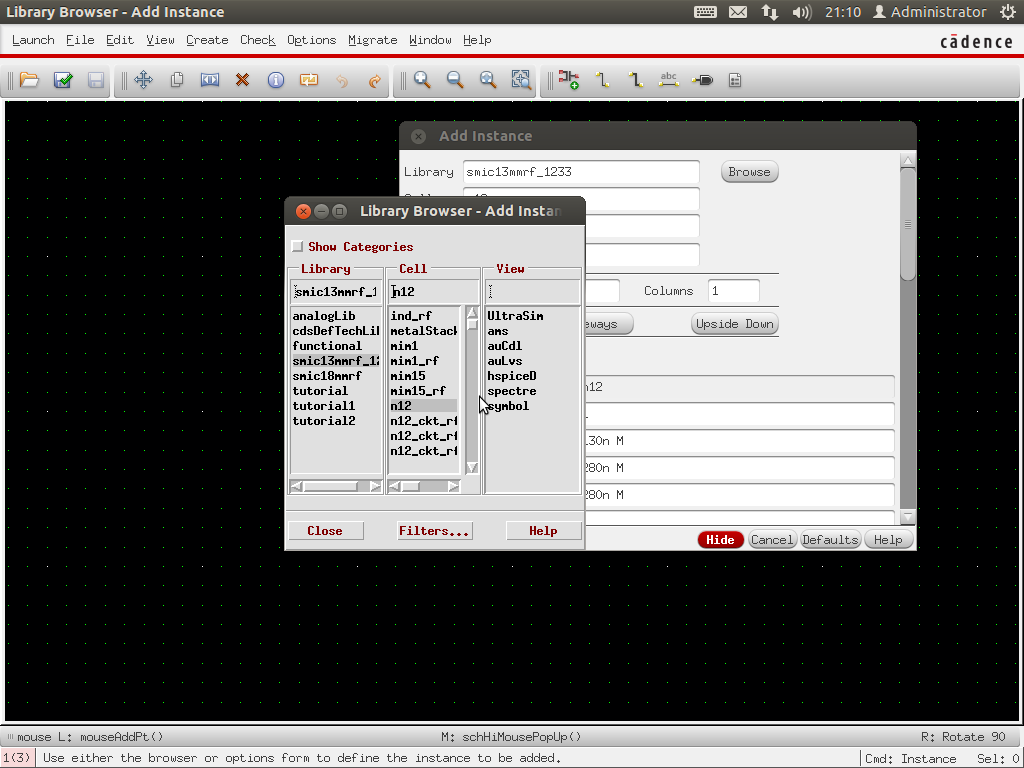Click the Defaults button in Add Instance
1024x768 pixels.
[x=829, y=539]
